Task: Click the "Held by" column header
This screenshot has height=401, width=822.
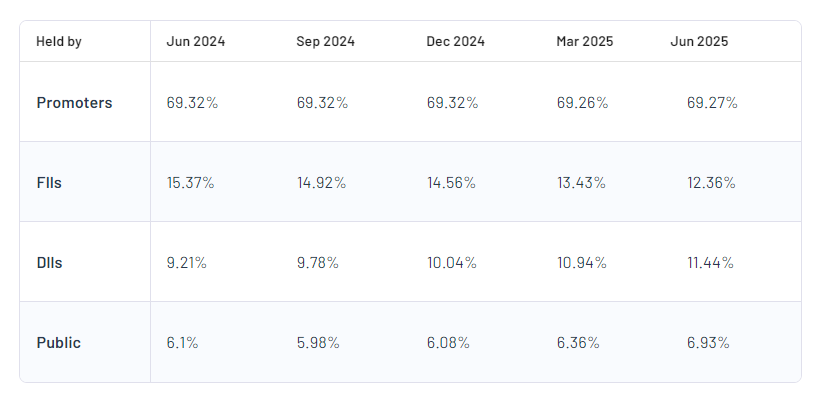Action: pyautogui.click(x=59, y=42)
